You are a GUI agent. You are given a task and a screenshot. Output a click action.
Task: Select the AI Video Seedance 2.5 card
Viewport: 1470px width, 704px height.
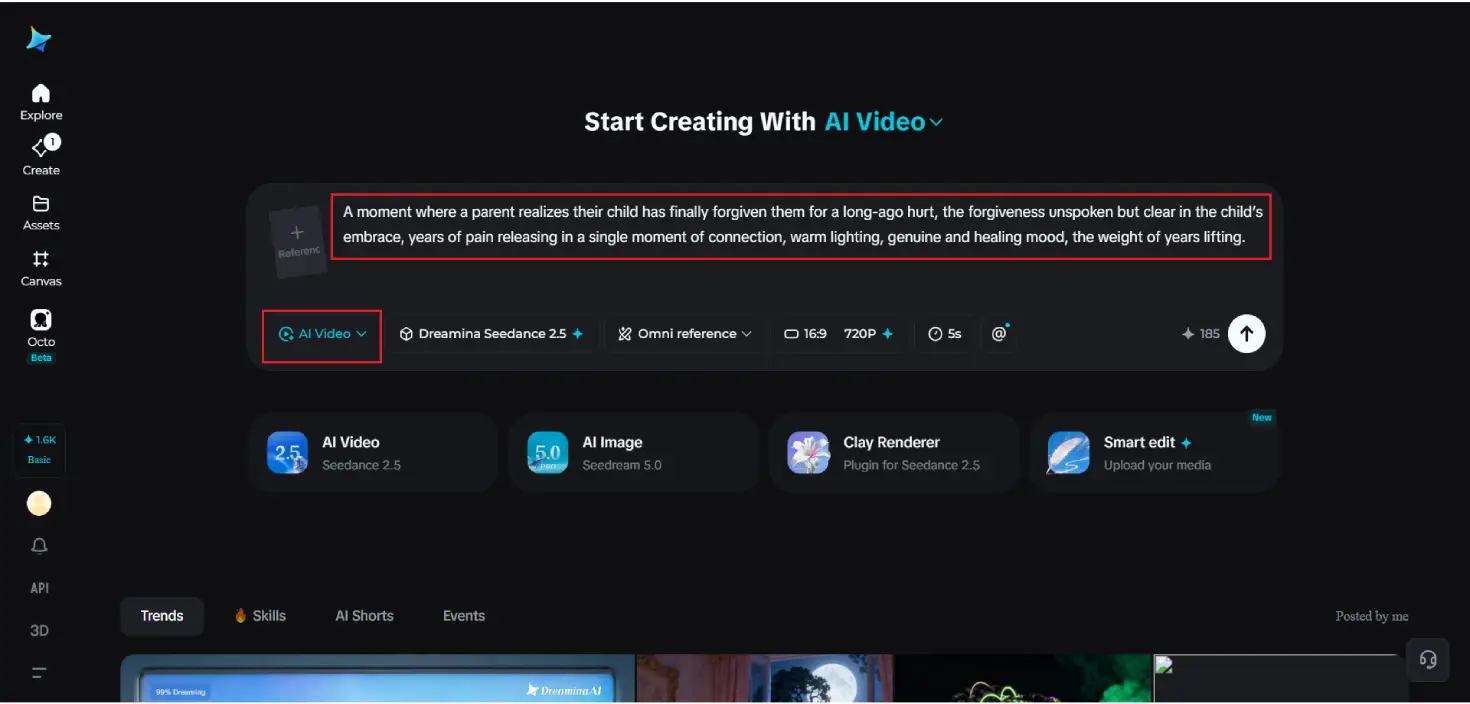373,453
